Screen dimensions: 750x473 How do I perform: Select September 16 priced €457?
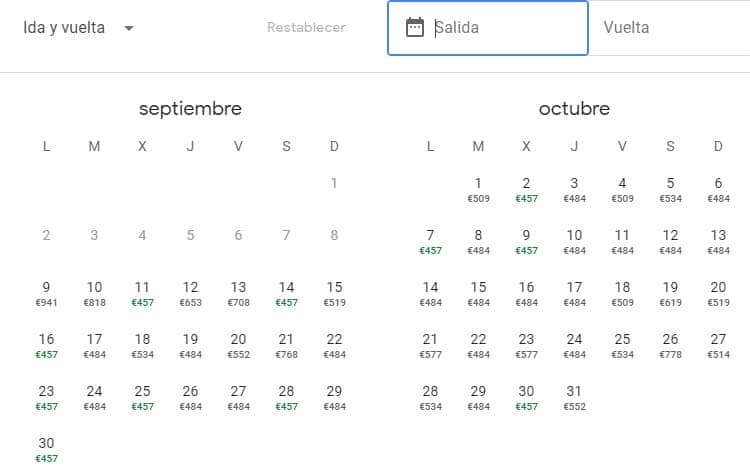pos(46,345)
